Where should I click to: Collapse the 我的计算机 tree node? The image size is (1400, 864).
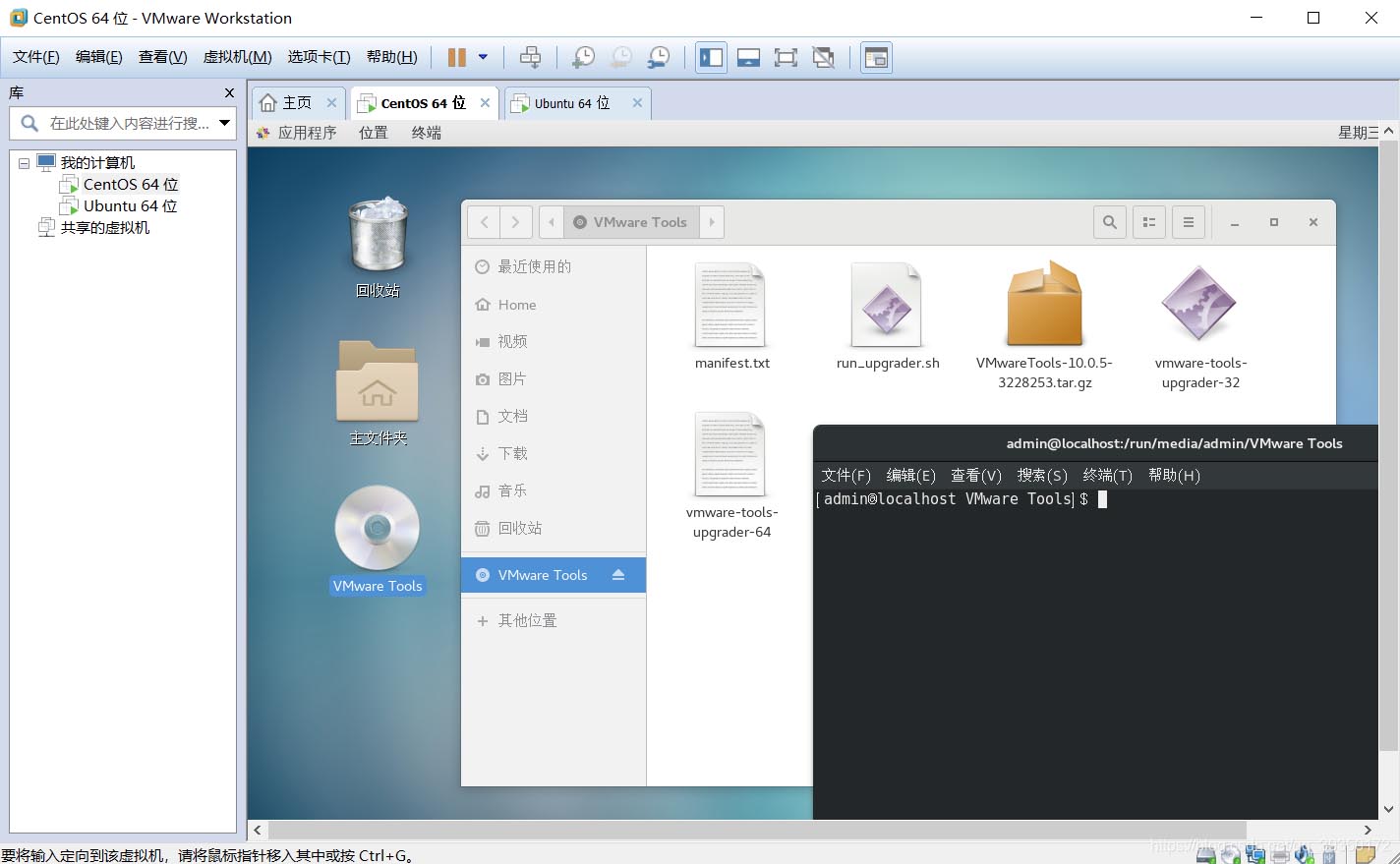tap(24, 163)
